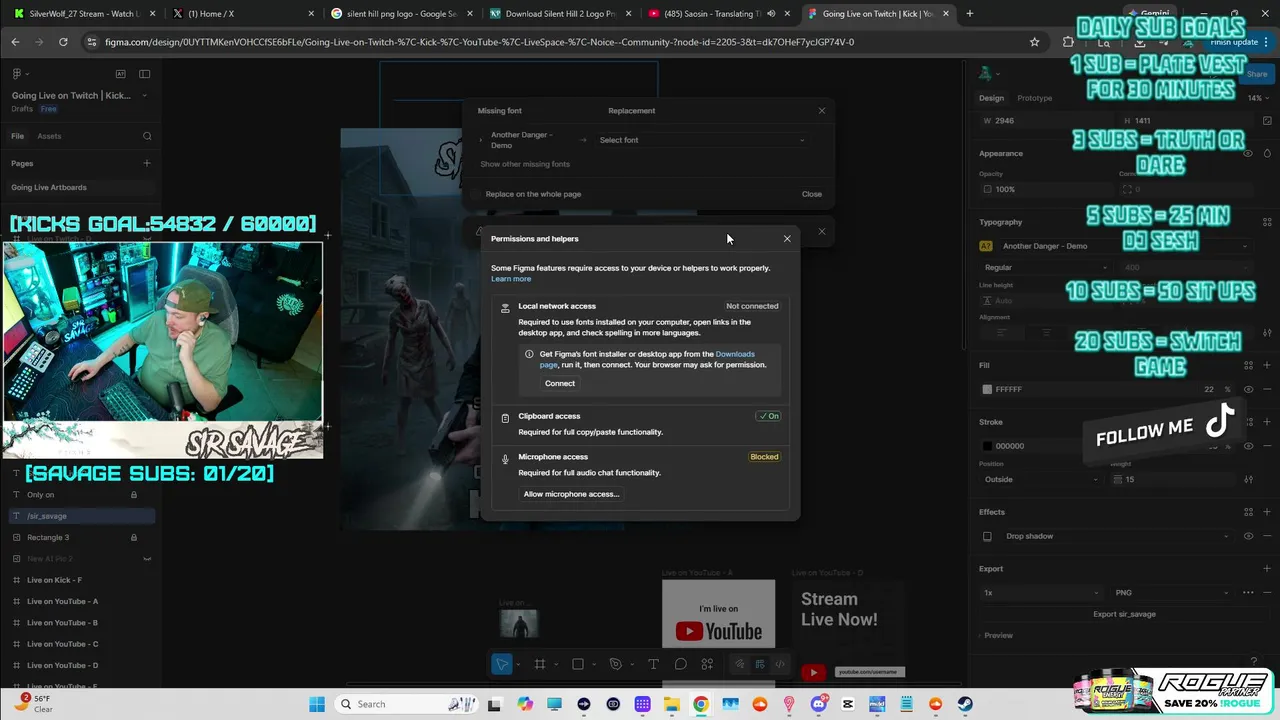Add an effect with plus icon
Image resolution: width=1280 pixels, height=720 pixels.
(1267, 512)
